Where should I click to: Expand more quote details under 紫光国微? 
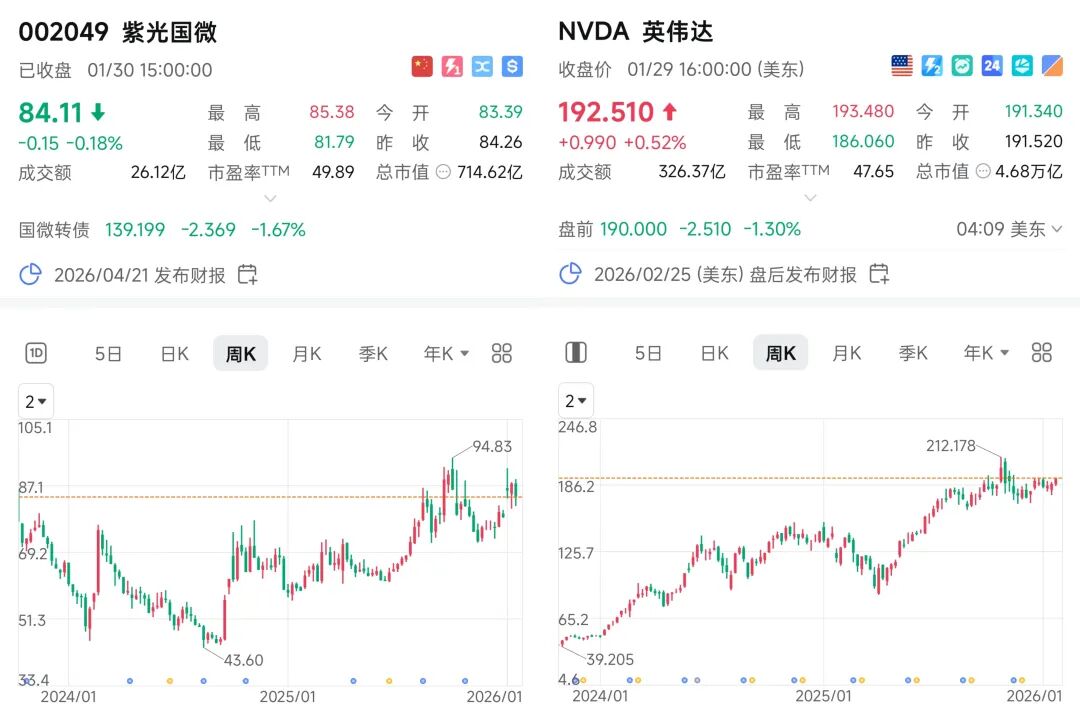270,198
